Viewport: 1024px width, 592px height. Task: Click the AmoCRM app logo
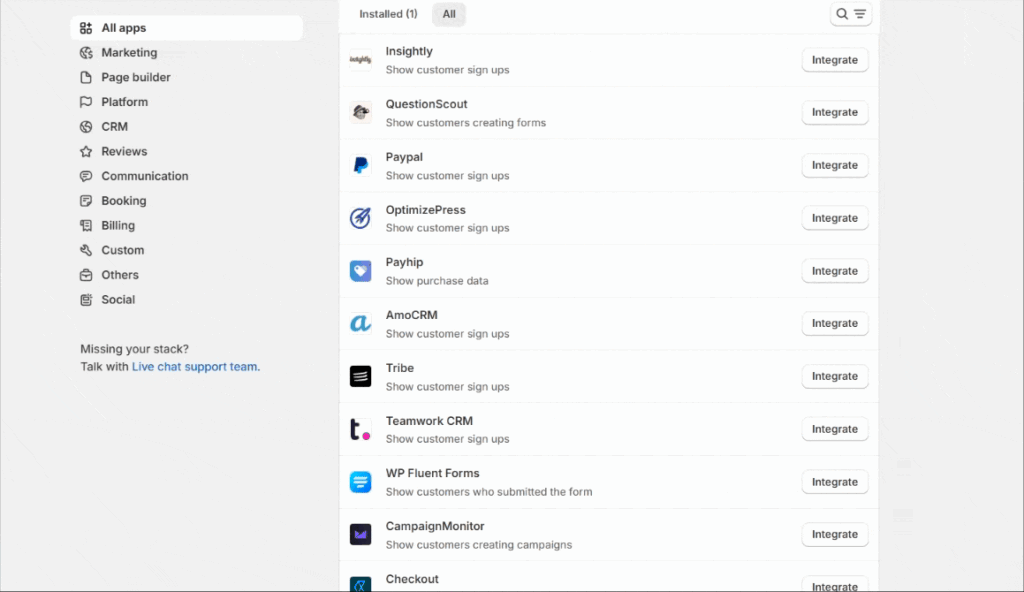360,323
